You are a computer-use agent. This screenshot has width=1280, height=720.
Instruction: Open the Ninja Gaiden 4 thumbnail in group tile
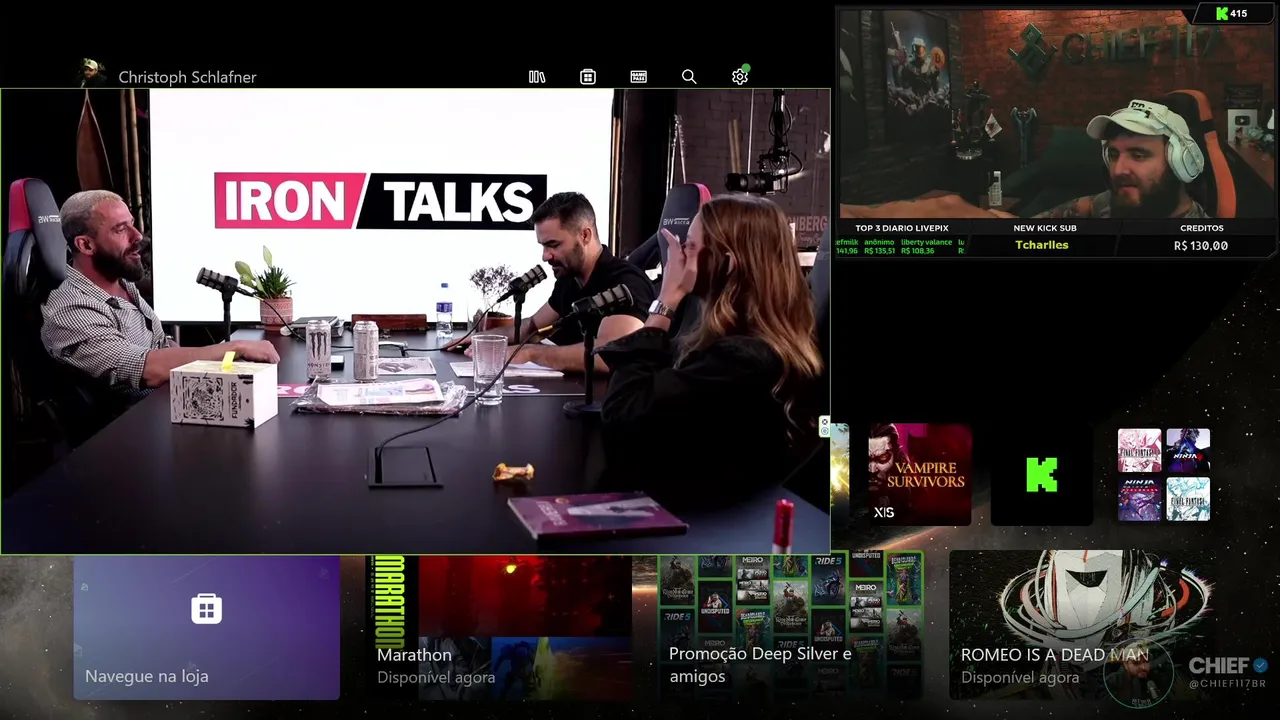click(x=1188, y=450)
